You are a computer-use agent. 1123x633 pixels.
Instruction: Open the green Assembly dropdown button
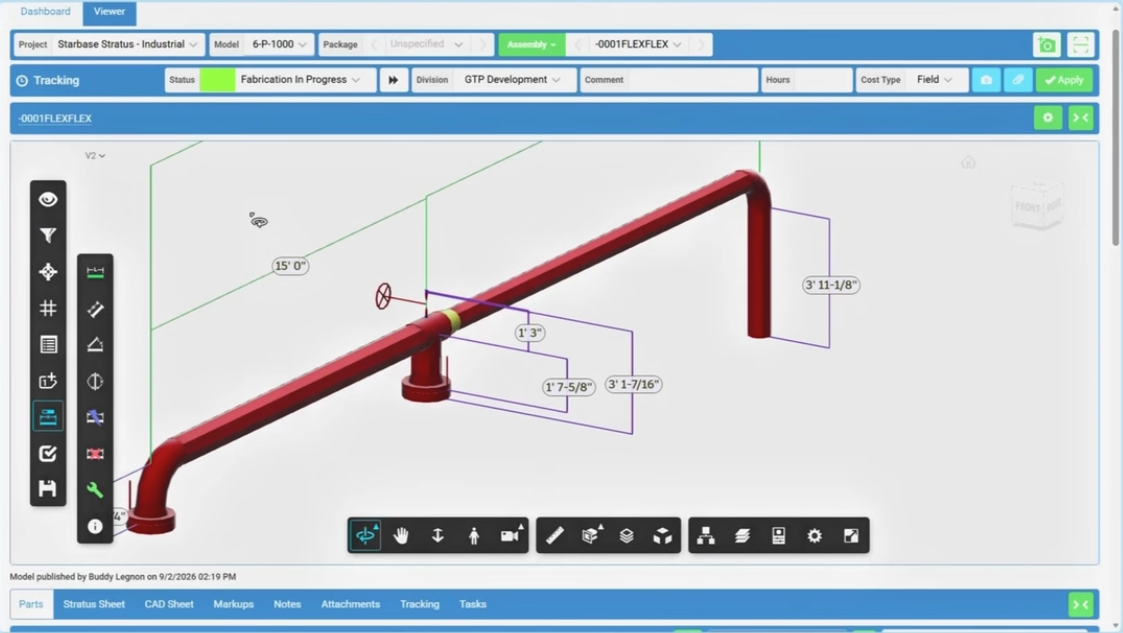click(531, 44)
